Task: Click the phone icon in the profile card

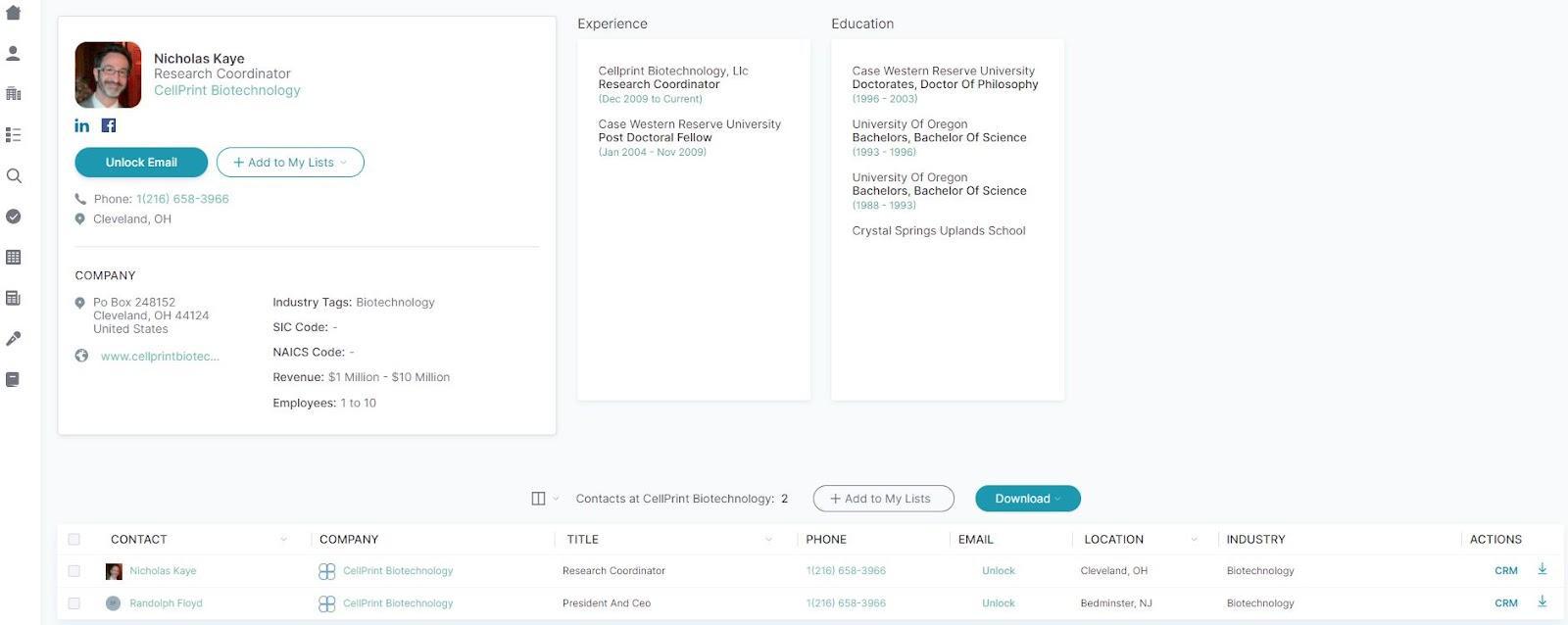Action: coord(80,199)
